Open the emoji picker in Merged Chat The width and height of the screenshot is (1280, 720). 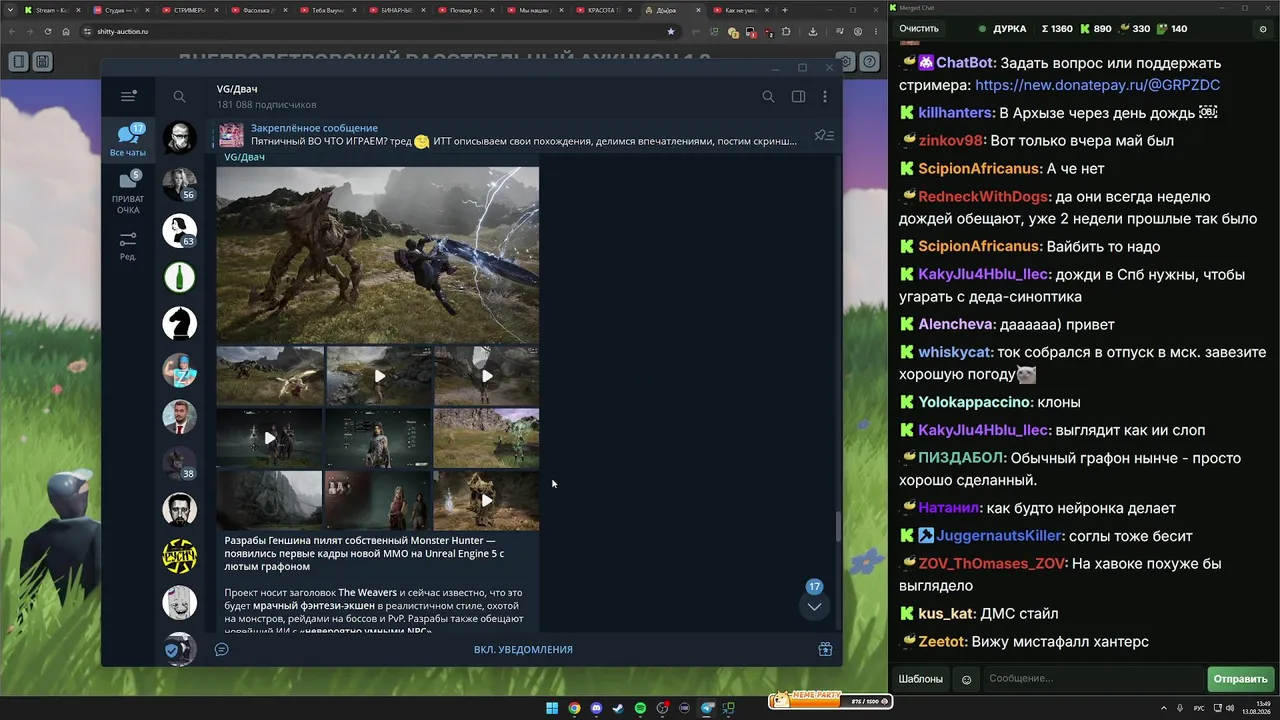click(966, 679)
